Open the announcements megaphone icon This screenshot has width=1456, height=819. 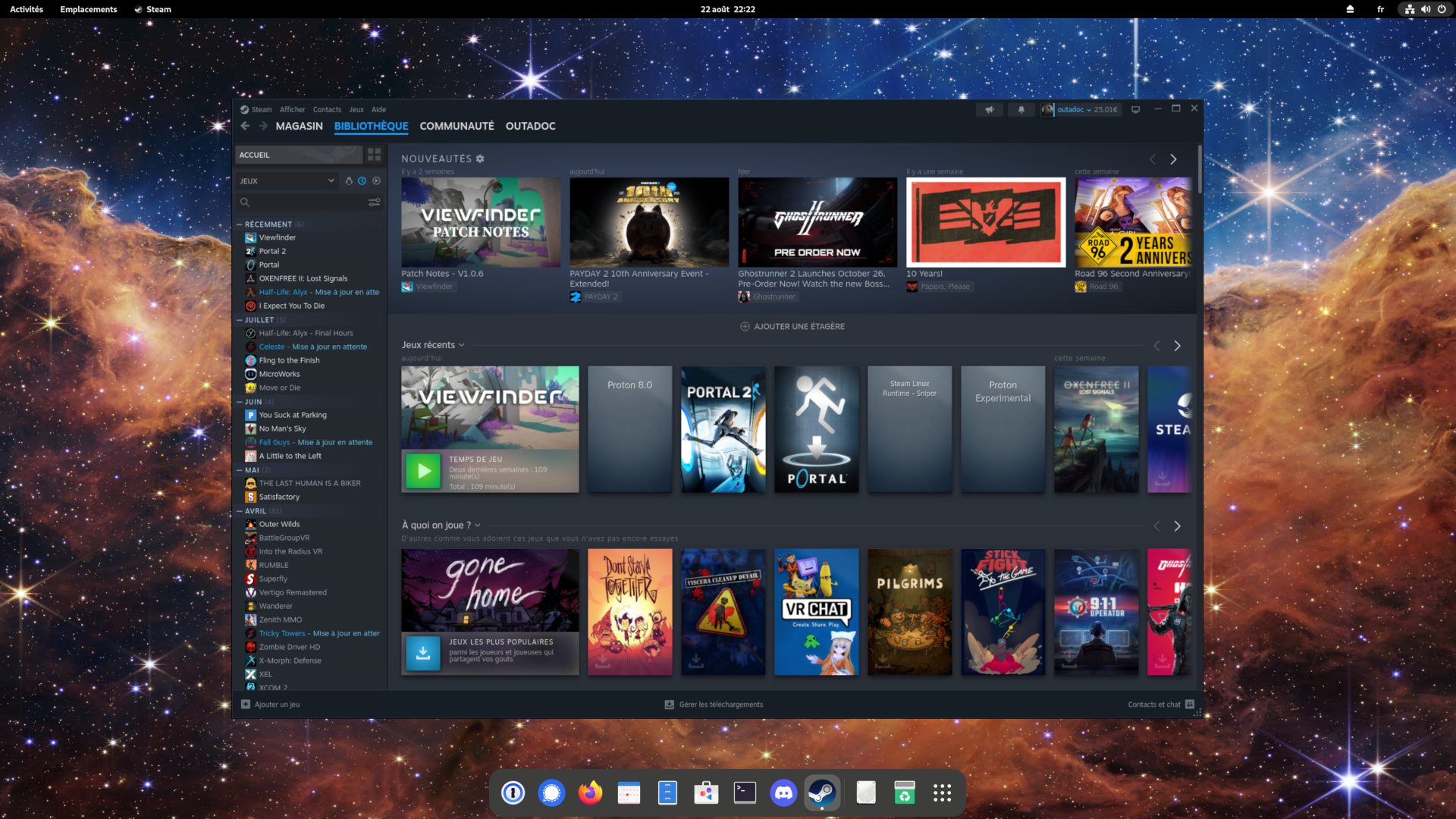pyautogui.click(x=989, y=109)
